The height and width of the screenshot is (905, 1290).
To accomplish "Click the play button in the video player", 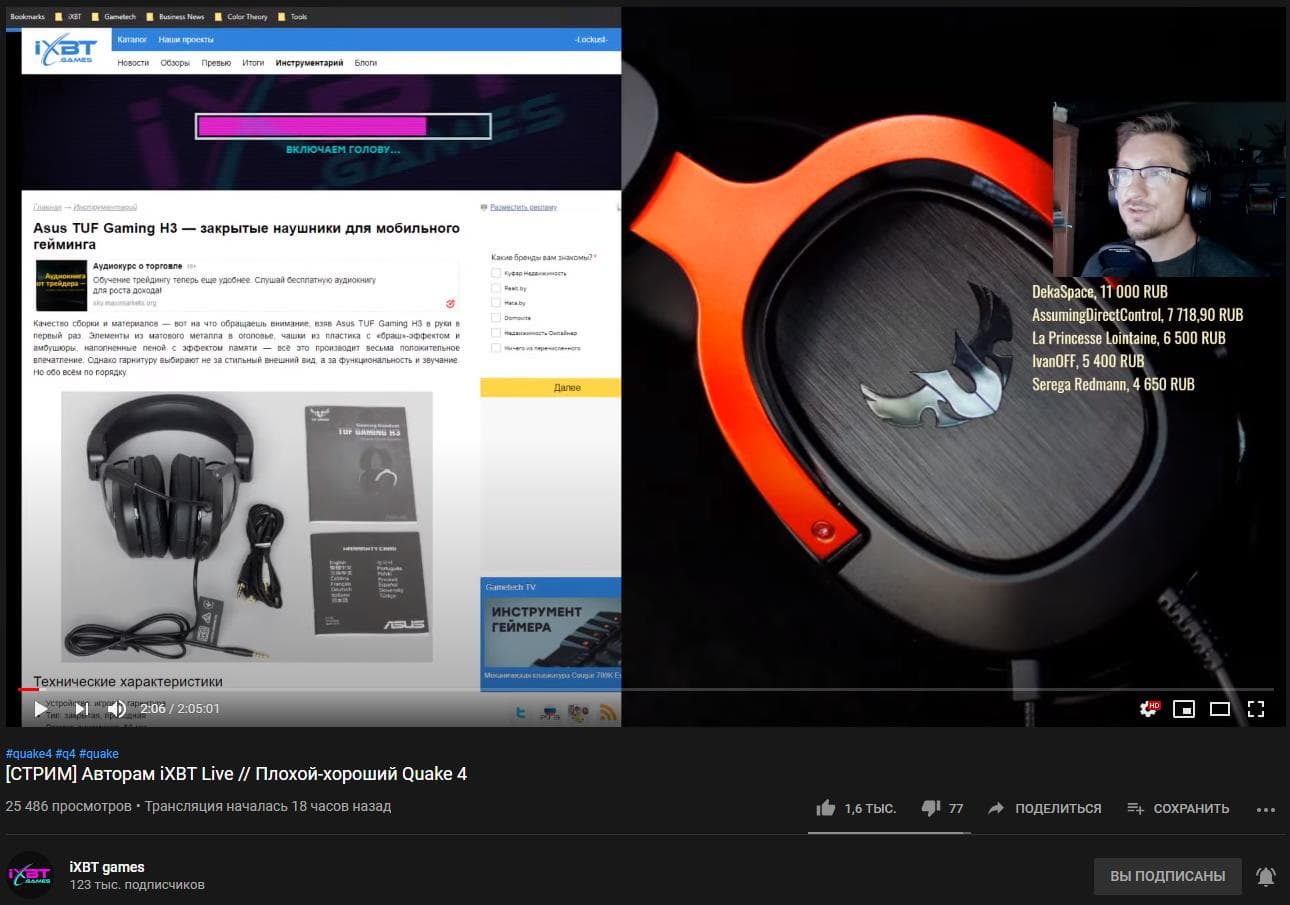I will tap(40, 709).
